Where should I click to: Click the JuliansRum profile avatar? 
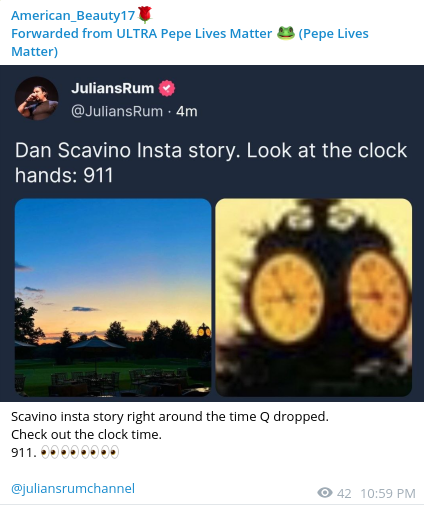click(x=37, y=98)
